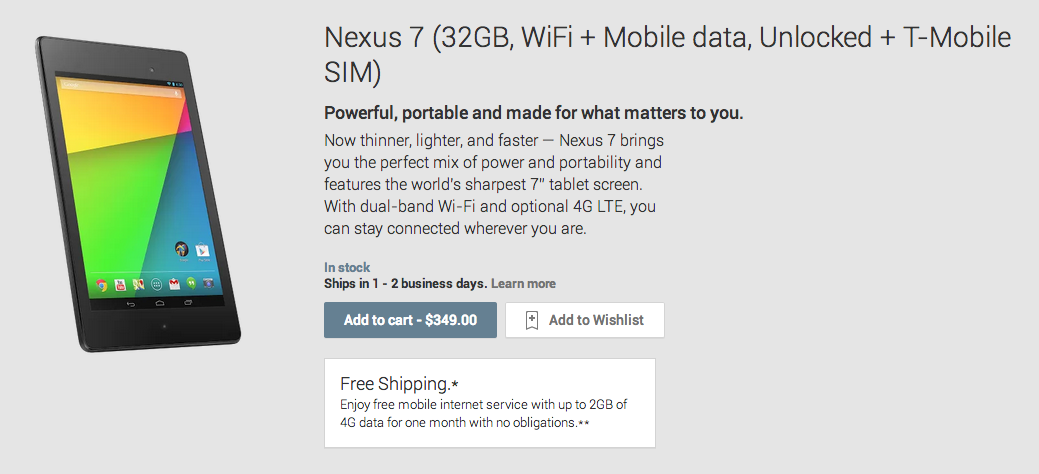
Task: Click the In stock availability label
Action: [x=347, y=267]
